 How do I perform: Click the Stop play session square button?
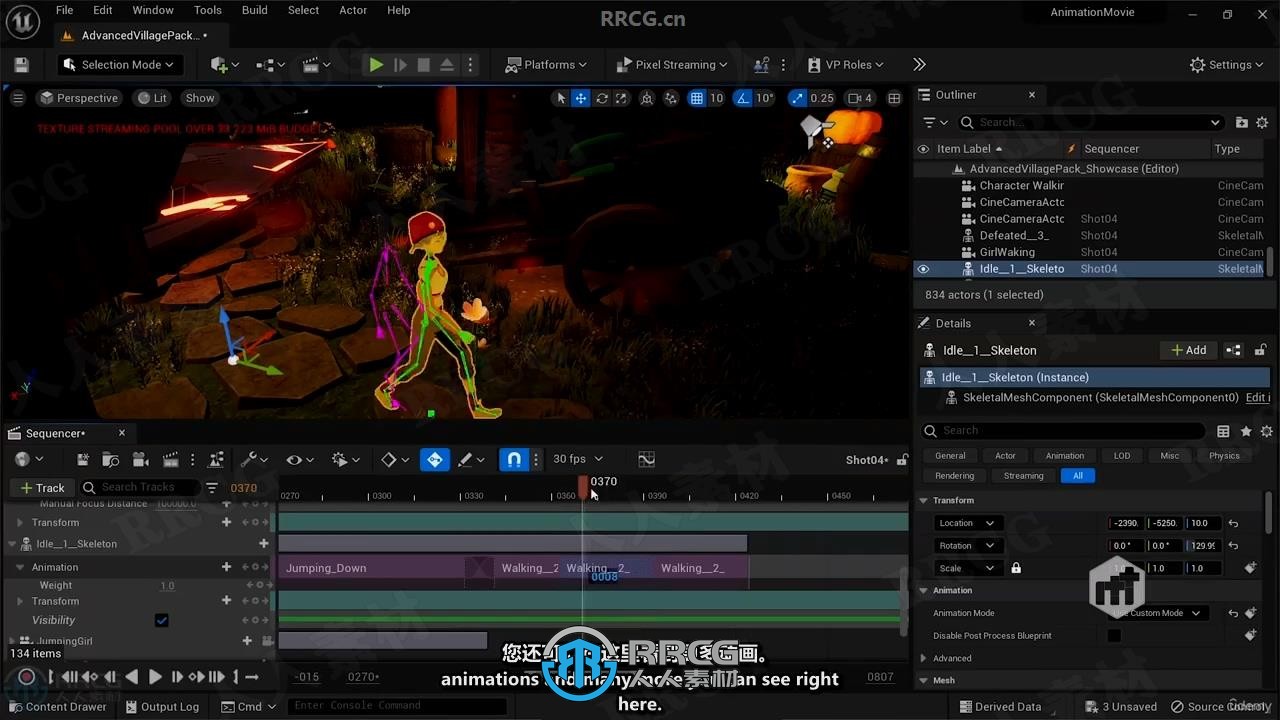coord(423,65)
